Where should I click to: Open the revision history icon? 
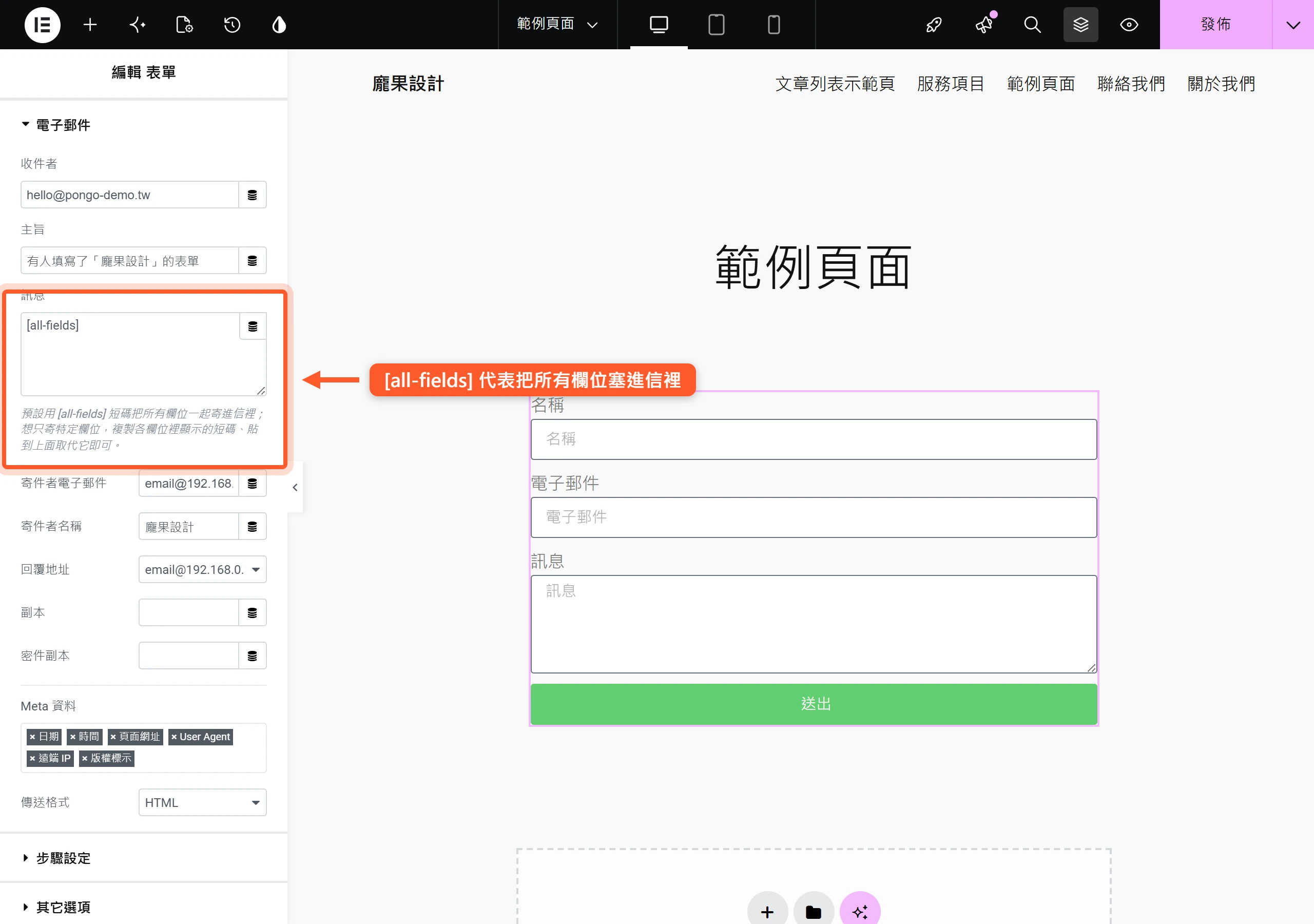[x=232, y=25]
